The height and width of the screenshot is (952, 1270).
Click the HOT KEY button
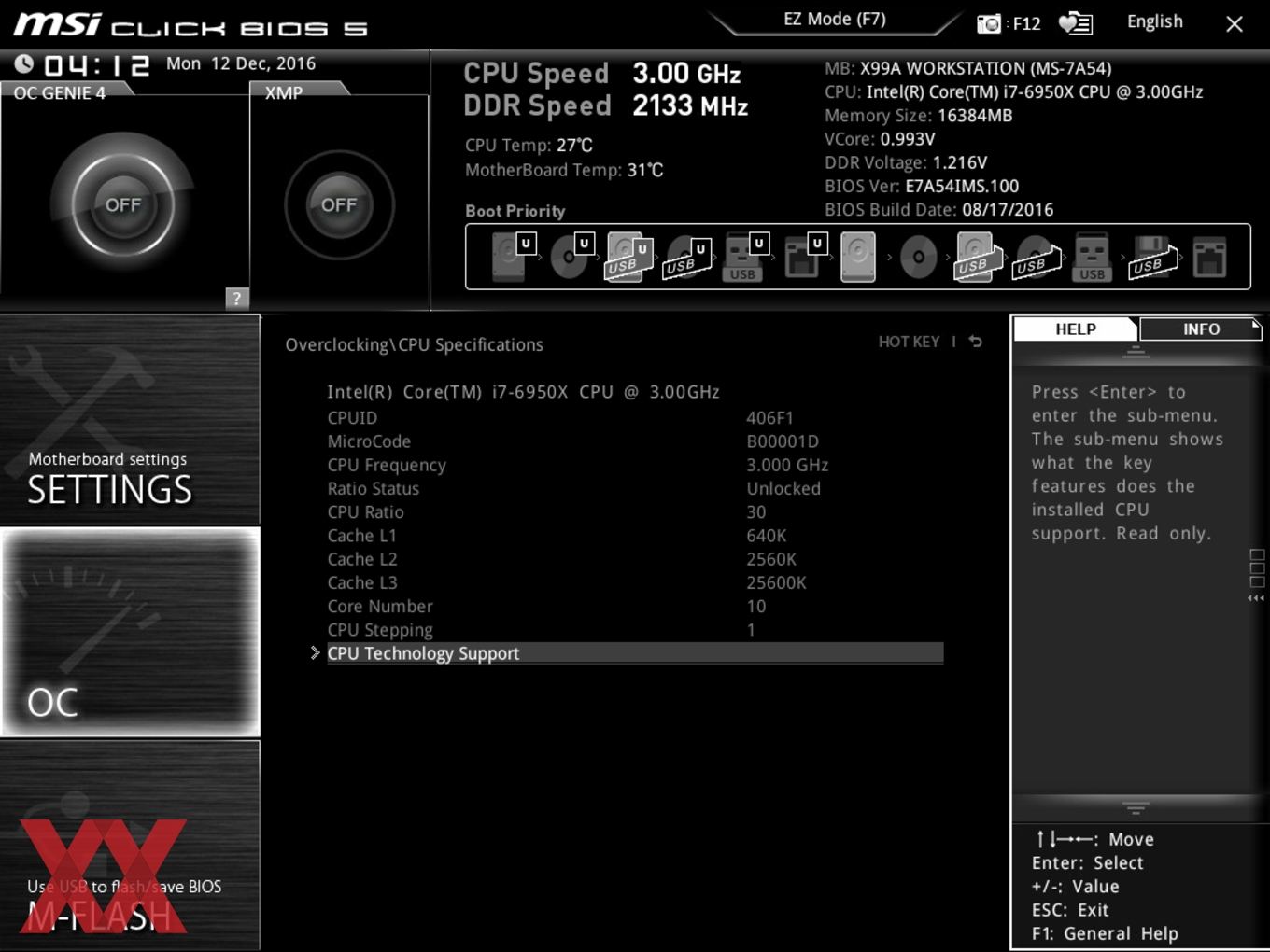click(x=909, y=342)
